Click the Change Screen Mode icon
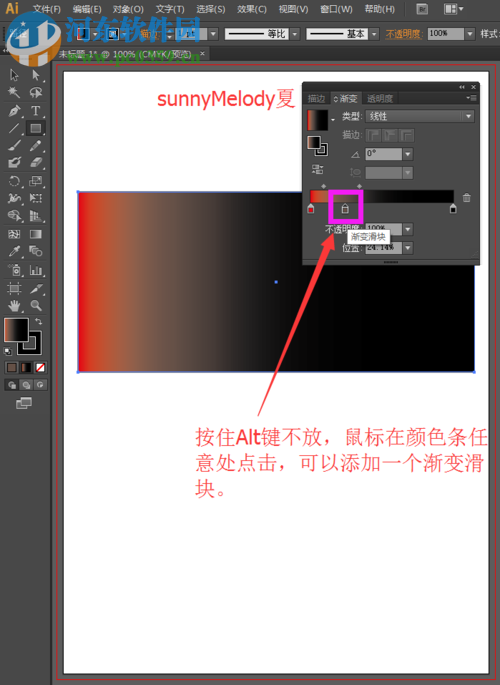Screen dimensions: 500x685 [24, 403]
